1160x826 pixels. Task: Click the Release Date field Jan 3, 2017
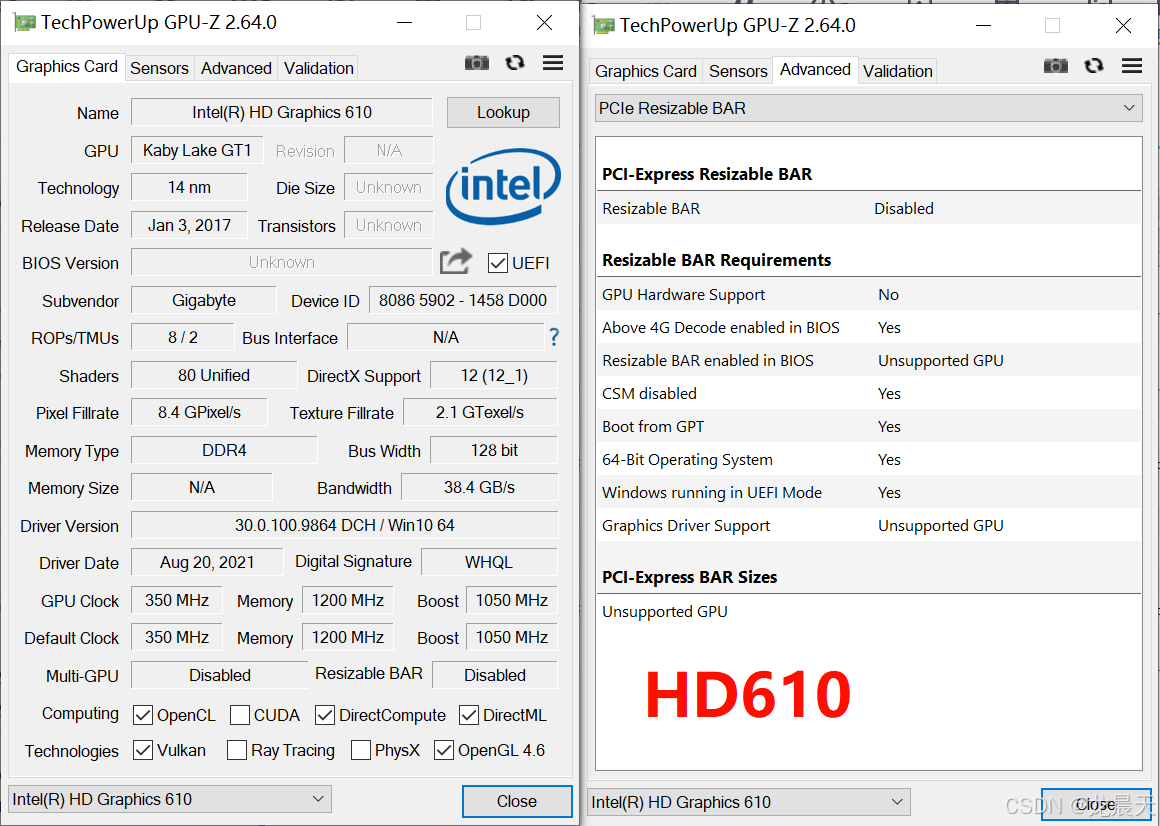point(189,225)
